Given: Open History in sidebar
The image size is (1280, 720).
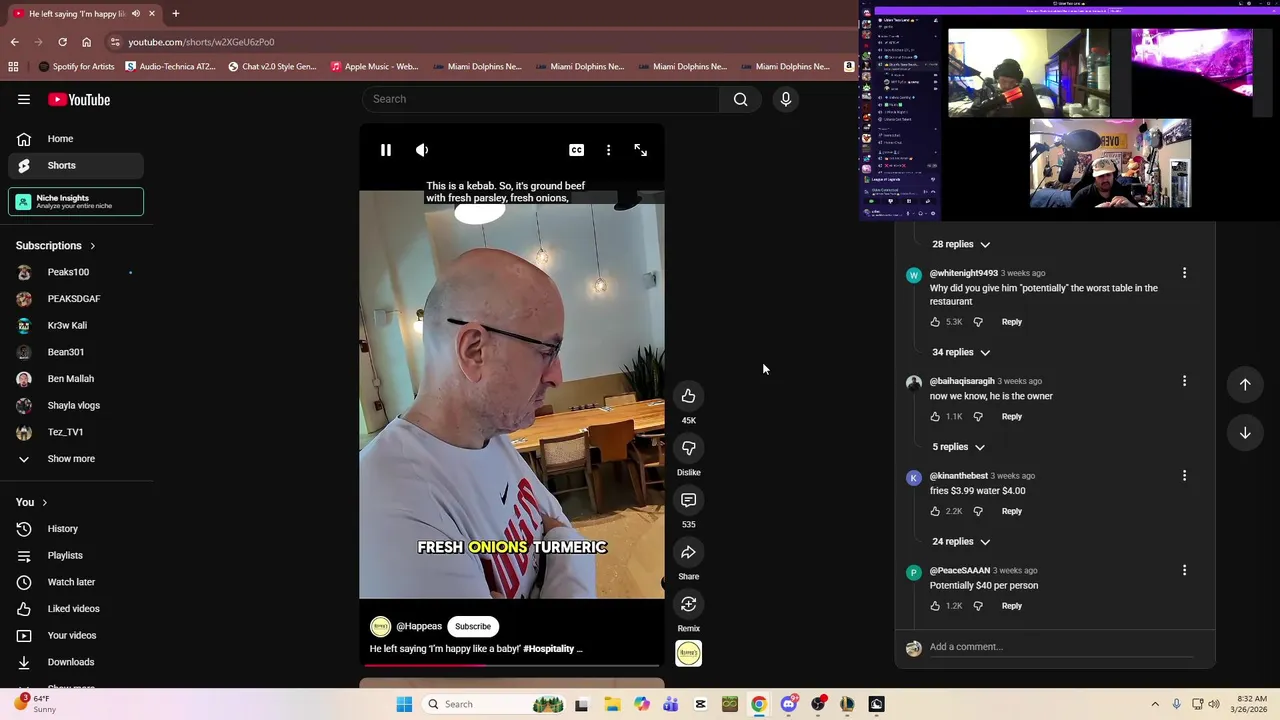Looking at the screenshot, I should point(76,529).
